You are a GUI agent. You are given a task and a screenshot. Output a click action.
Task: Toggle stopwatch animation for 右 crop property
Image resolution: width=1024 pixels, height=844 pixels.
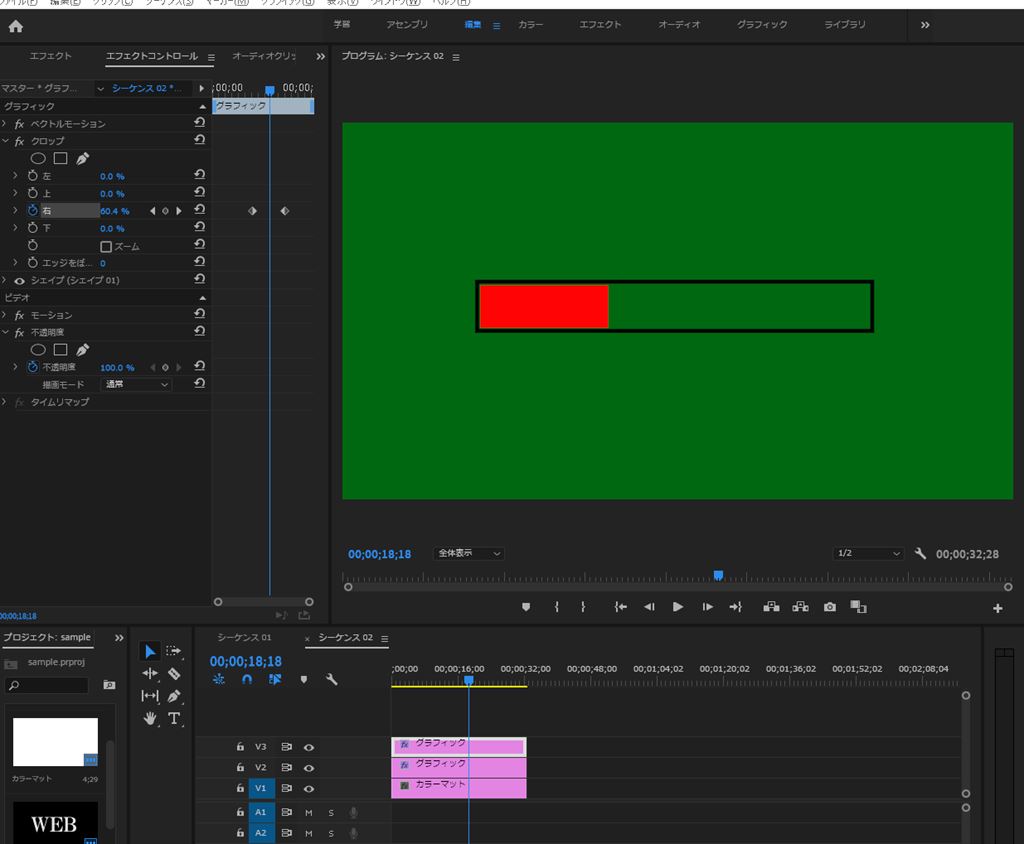coord(32,211)
